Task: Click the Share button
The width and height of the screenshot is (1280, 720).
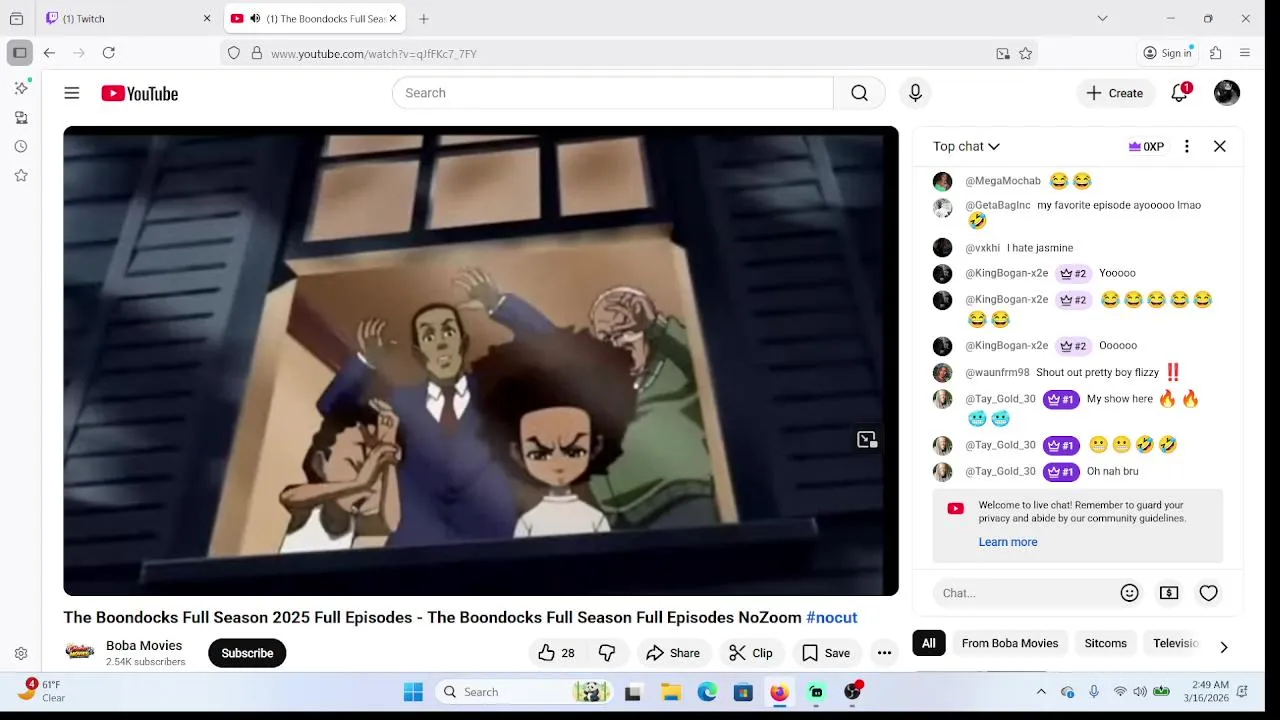Action: point(673,653)
